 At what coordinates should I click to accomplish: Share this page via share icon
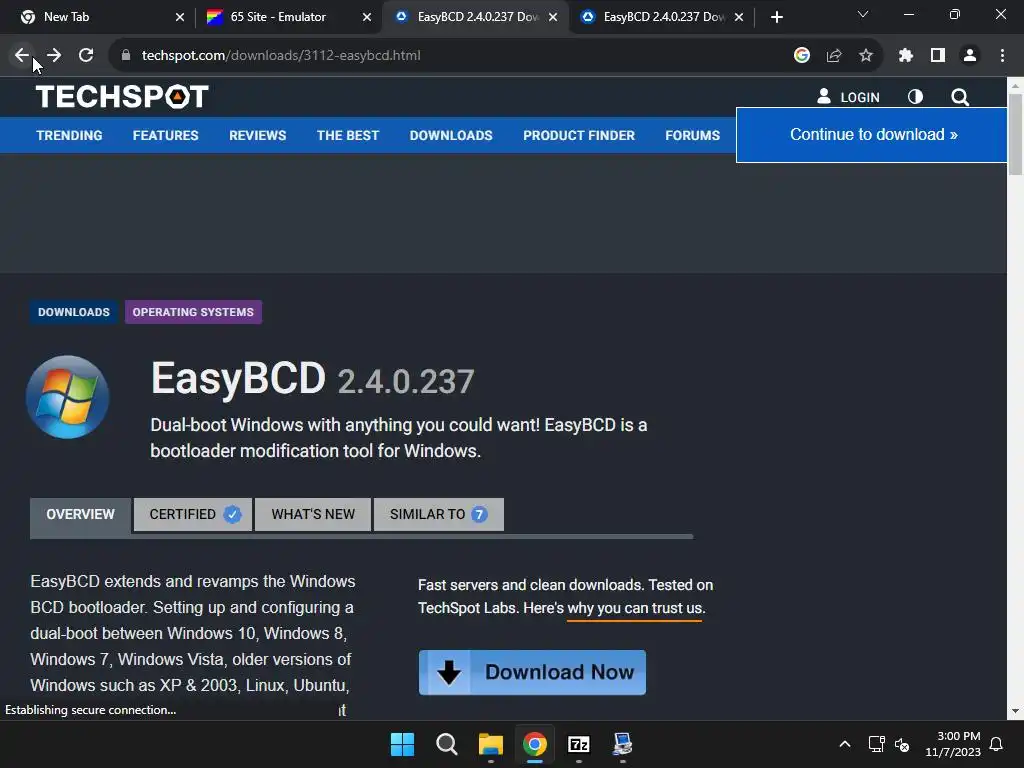point(833,56)
